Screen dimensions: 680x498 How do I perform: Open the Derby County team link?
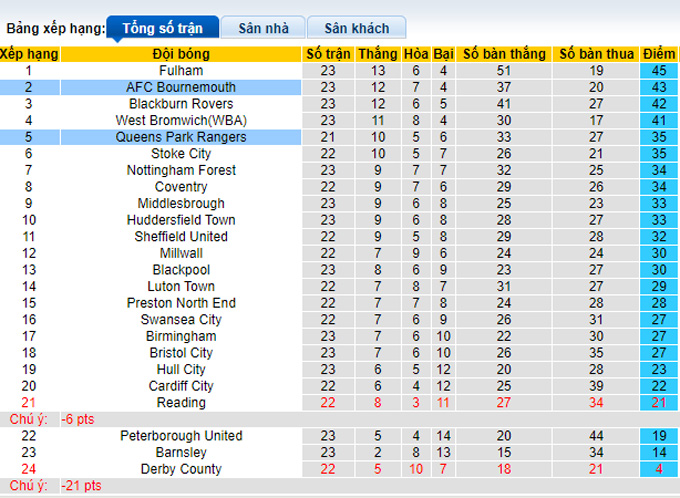tap(181, 469)
